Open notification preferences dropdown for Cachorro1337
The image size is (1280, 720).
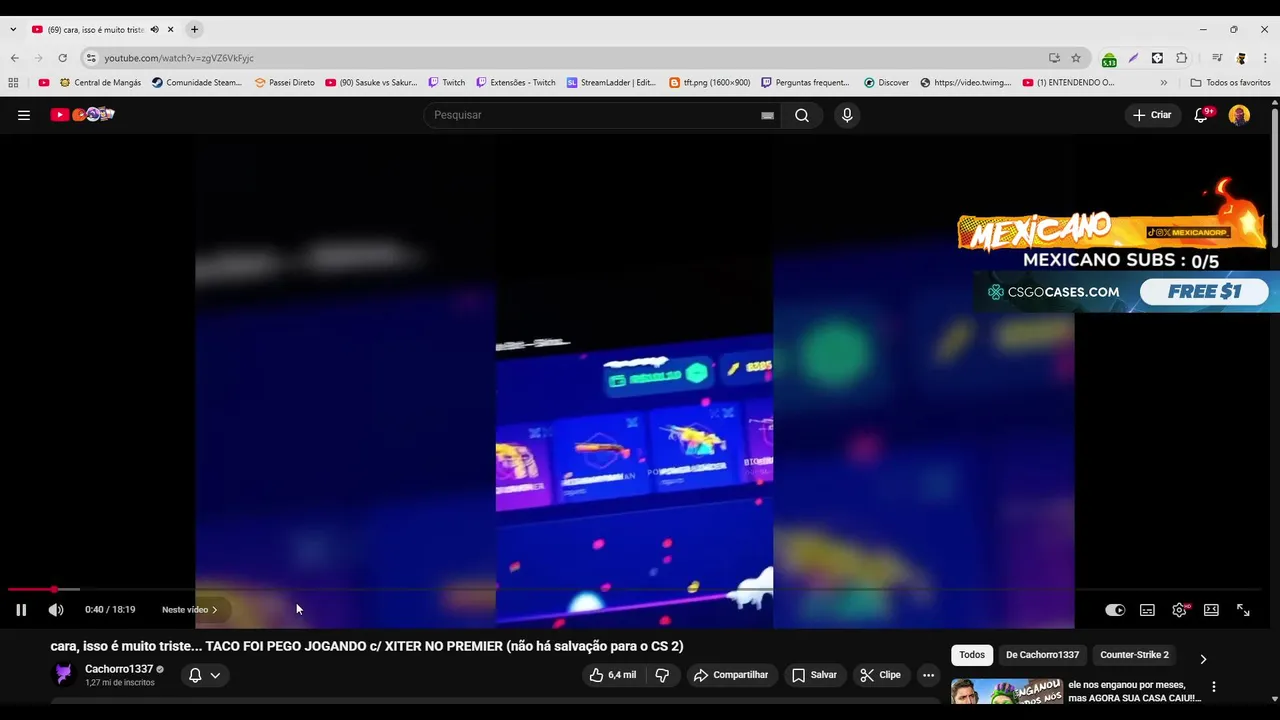tap(204, 675)
